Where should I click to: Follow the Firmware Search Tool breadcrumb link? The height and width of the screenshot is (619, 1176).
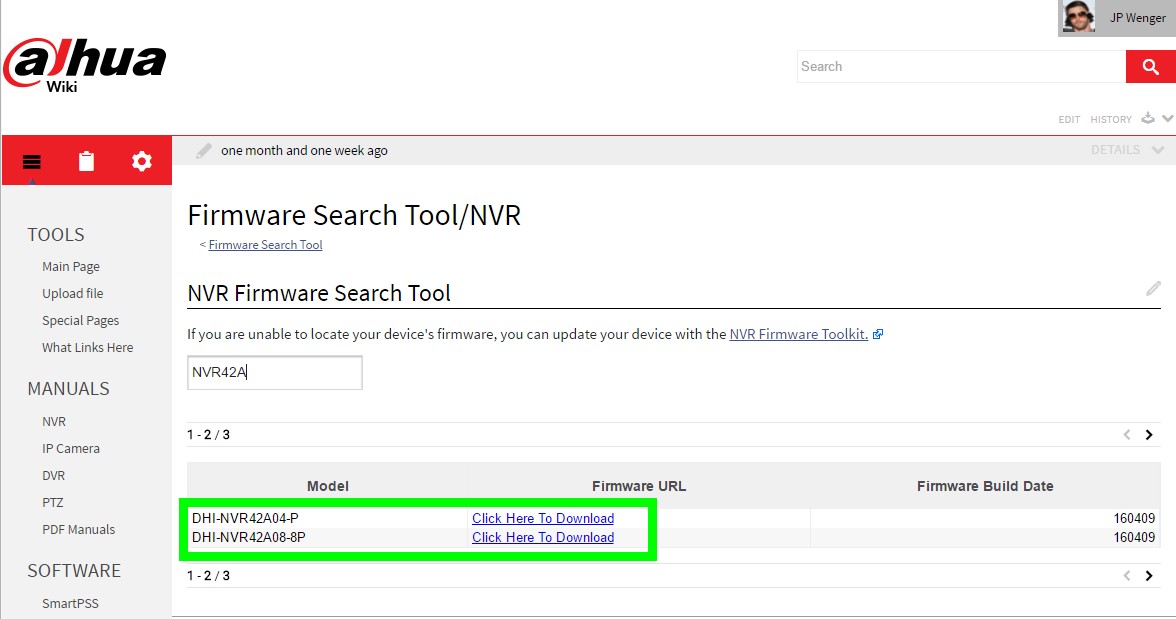[266, 245]
